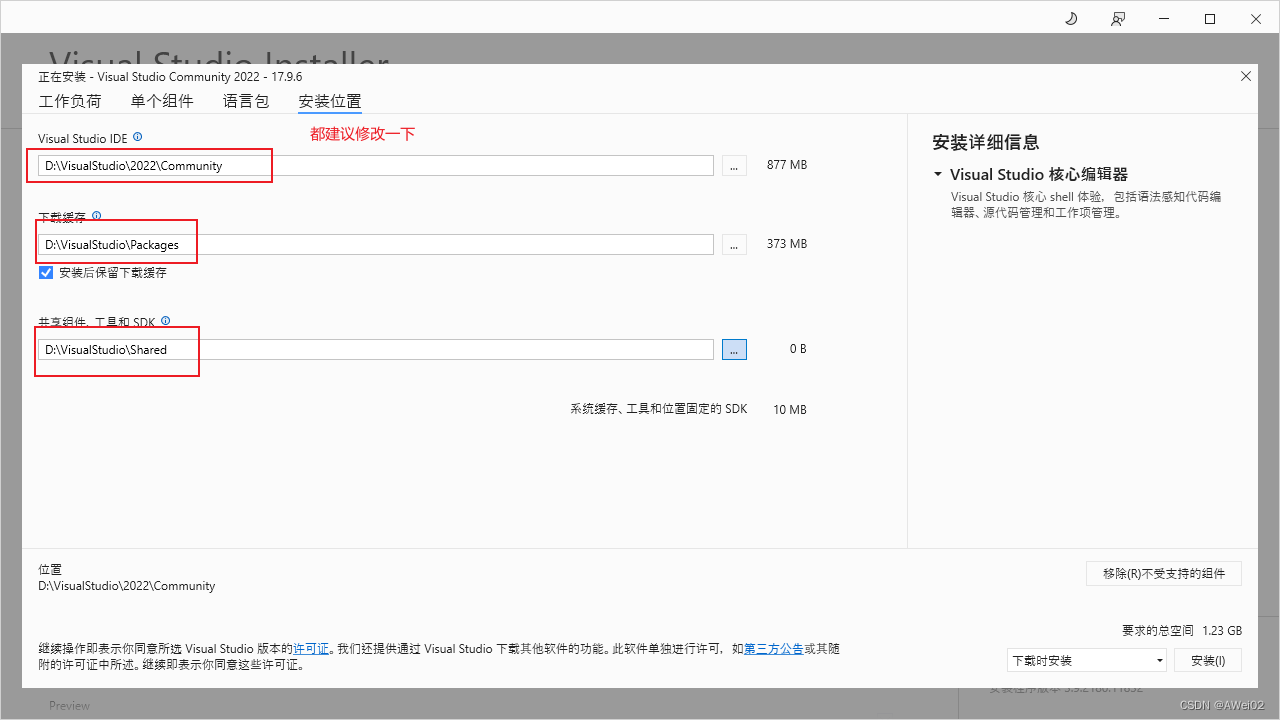Toggle dark mode moon icon in title bar
1280x720 pixels.
(x=1071, y=19)
